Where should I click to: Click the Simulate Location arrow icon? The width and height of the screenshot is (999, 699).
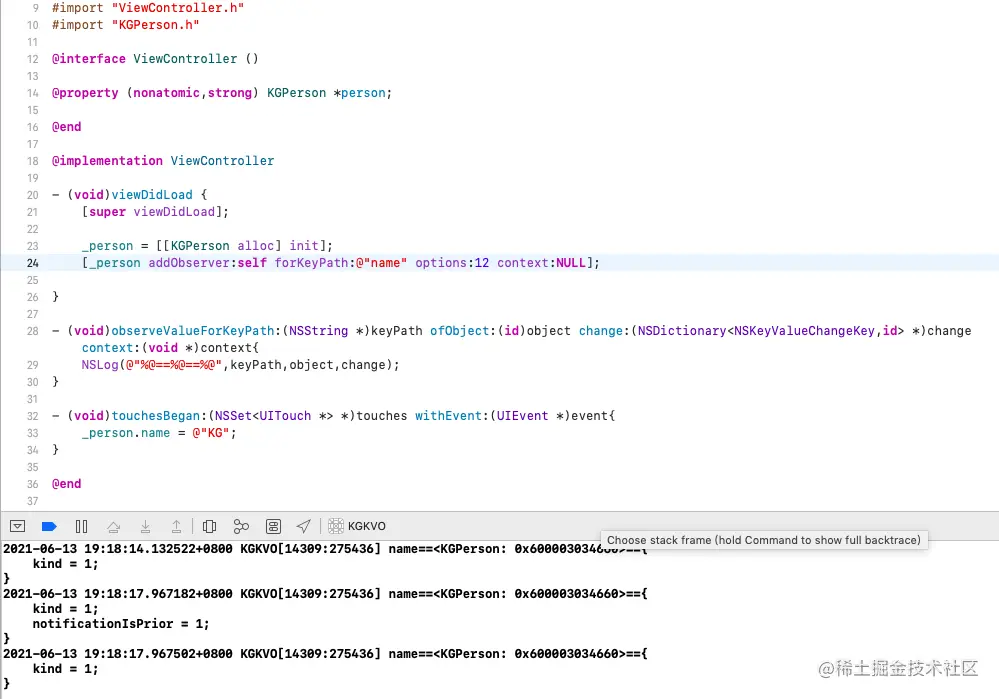pos(304,526)
